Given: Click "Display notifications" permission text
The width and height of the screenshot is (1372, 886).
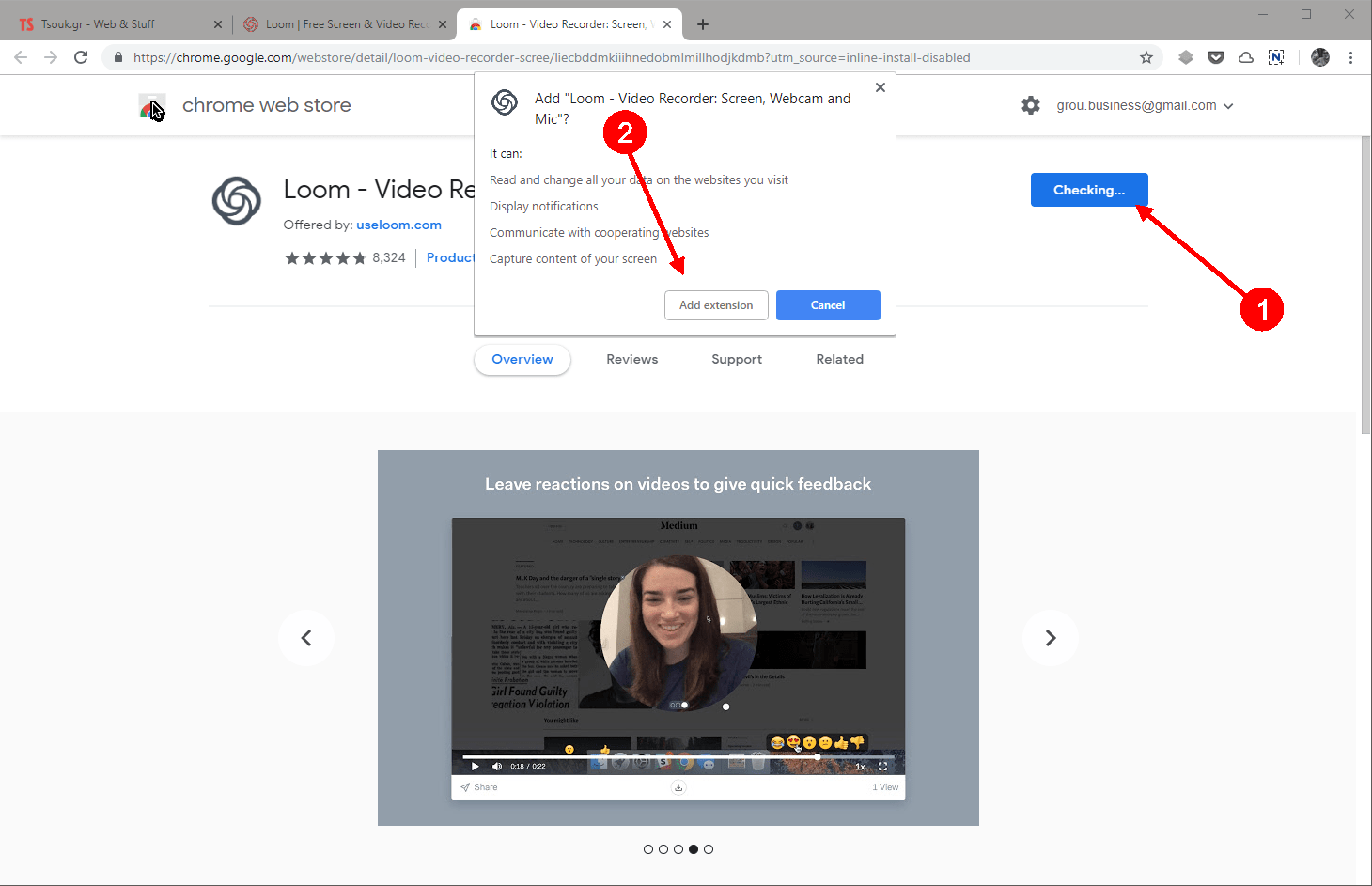Looking at the screenshot, I should [x=544, y=207].
